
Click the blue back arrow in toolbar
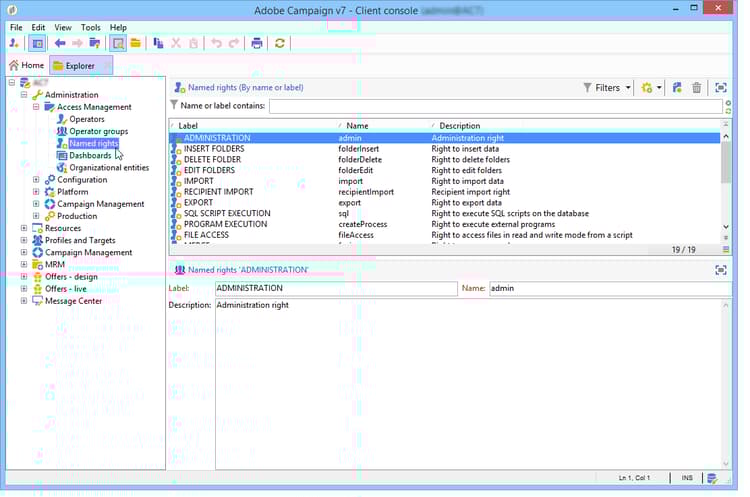coord(60,43)
